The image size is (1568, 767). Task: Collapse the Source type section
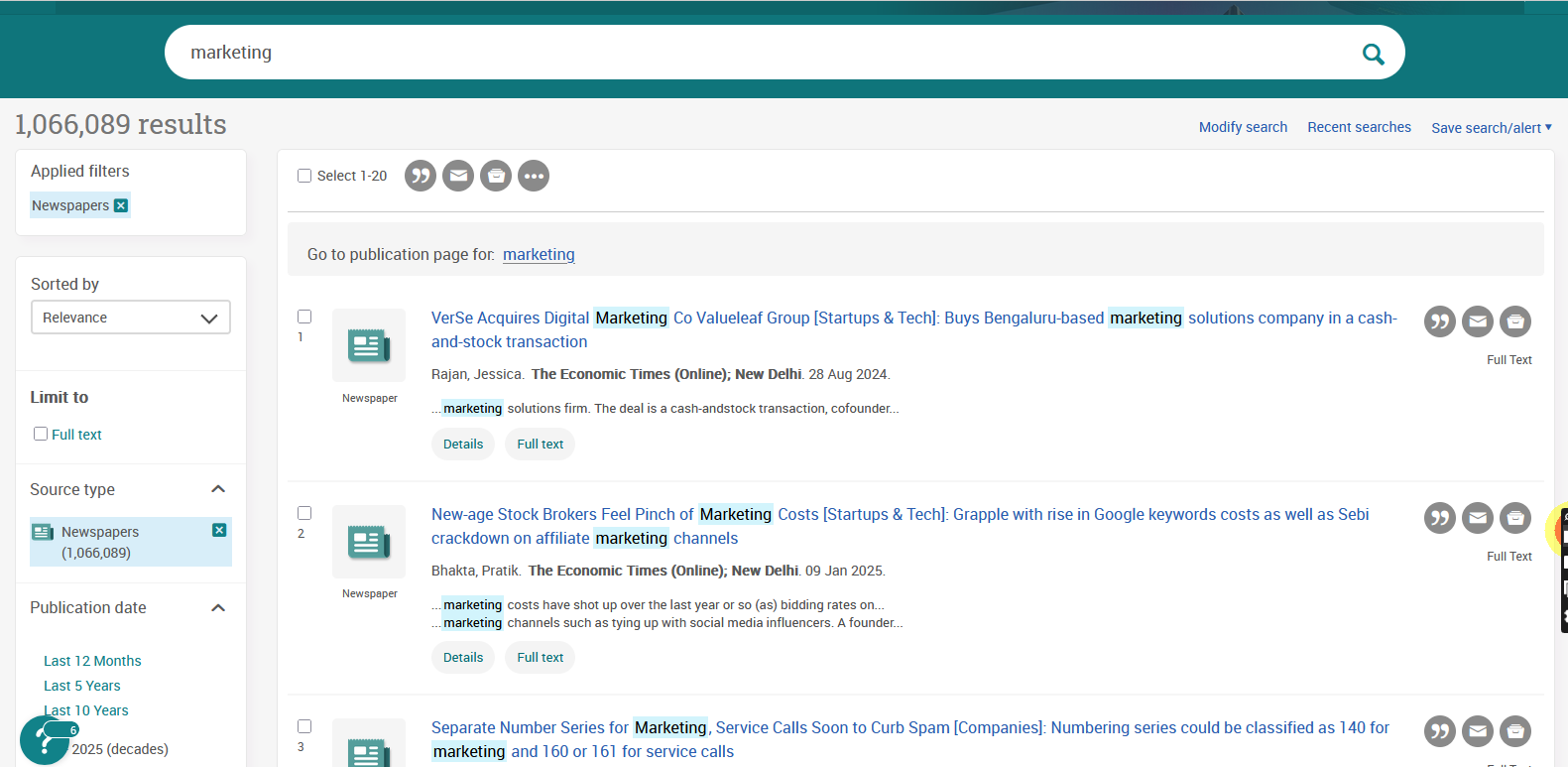tap(218, 489)
